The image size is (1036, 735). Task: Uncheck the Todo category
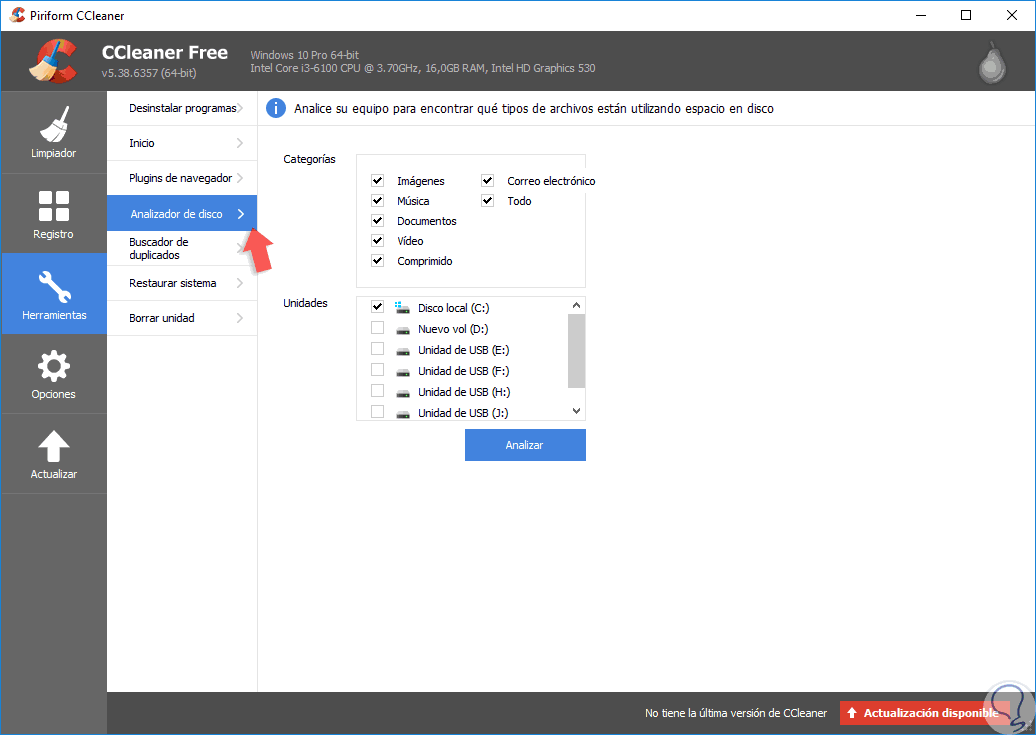pos(488,200)
